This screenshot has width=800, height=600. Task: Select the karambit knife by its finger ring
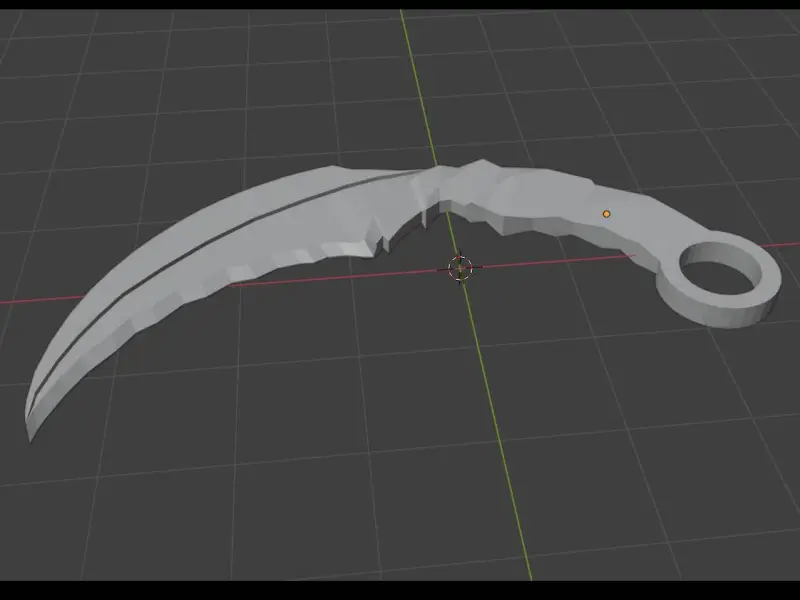718,279
